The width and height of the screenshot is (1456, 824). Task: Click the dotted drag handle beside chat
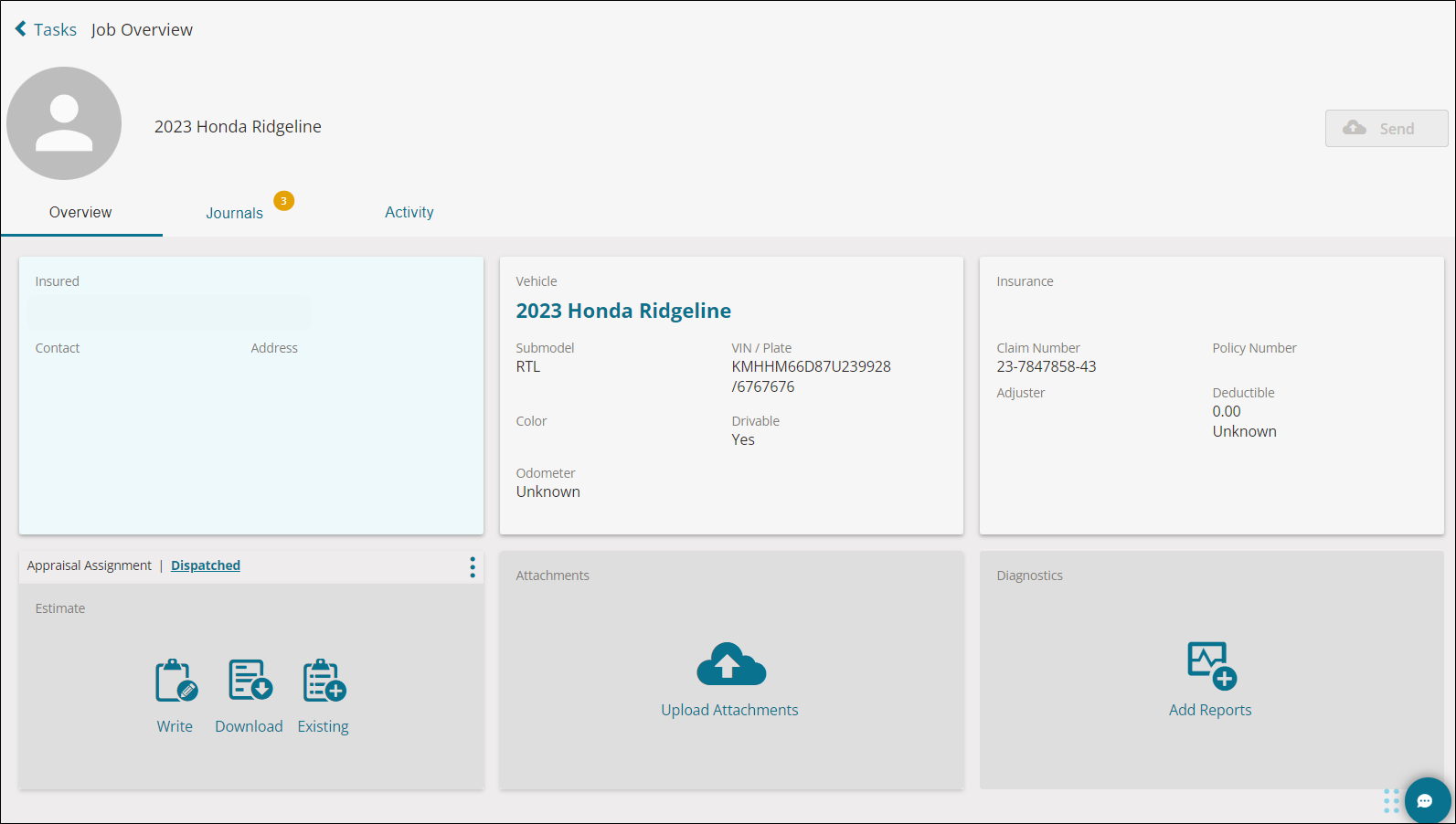(1391, 801)
